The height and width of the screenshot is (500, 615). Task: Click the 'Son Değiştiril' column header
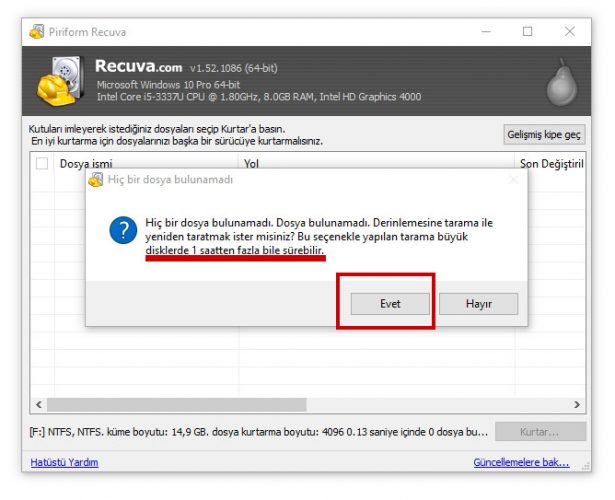click(551, 164)
